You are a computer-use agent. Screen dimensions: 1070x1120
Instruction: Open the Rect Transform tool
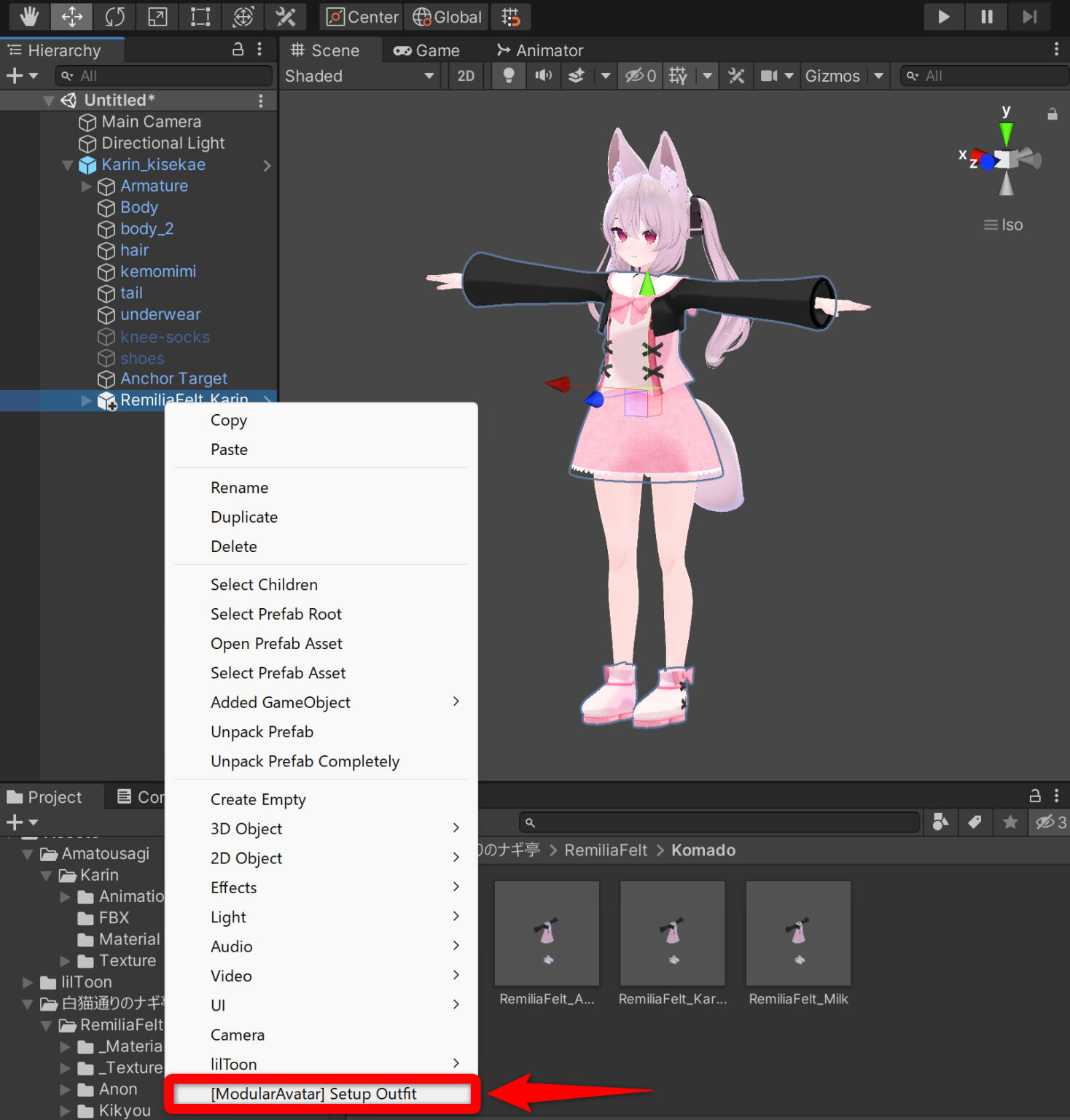[x=199, y=16]
